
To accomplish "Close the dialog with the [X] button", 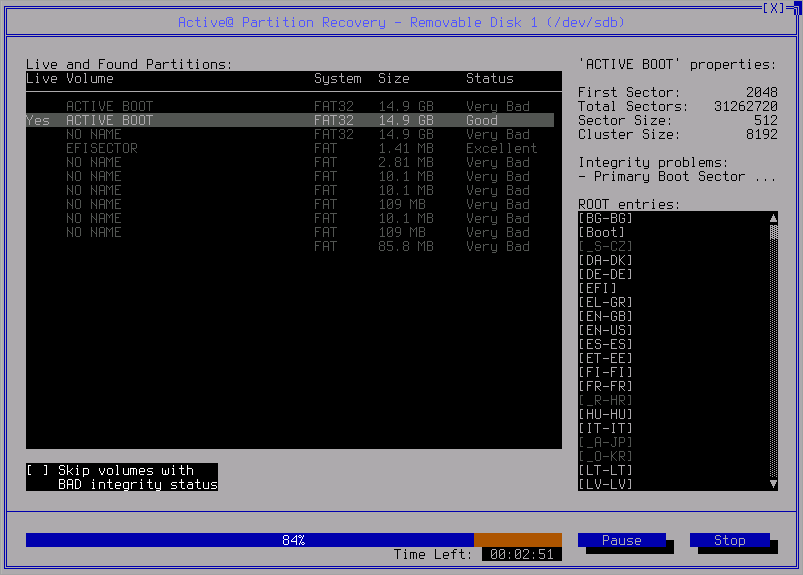I will [773, 8].
